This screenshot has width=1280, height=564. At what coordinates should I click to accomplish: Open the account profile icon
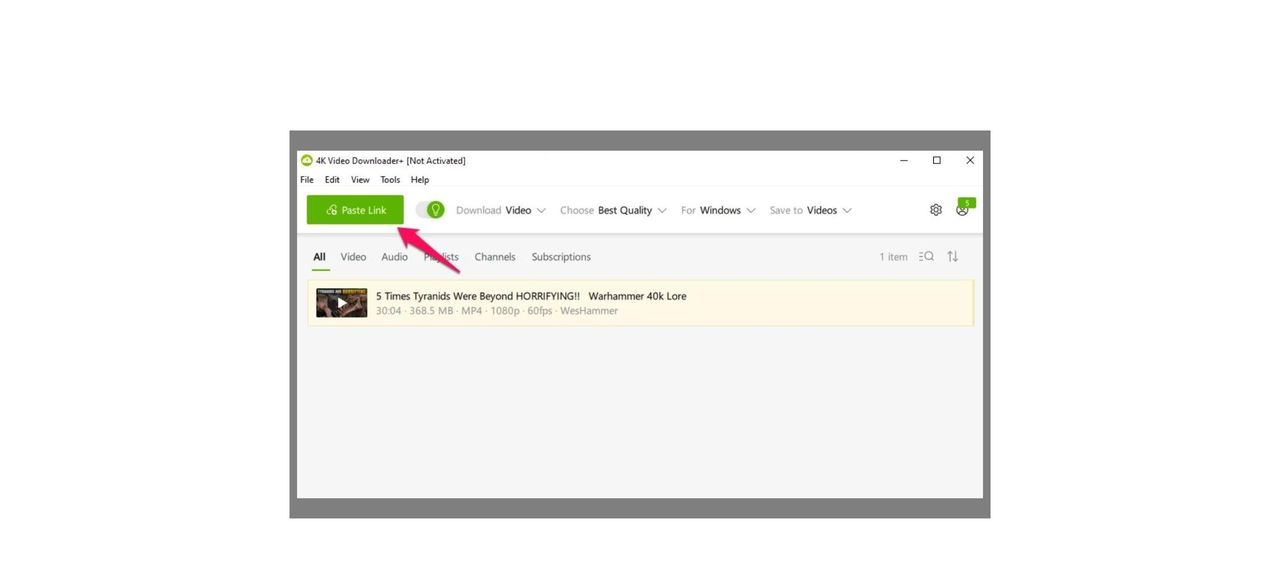(x=962, y=210)
